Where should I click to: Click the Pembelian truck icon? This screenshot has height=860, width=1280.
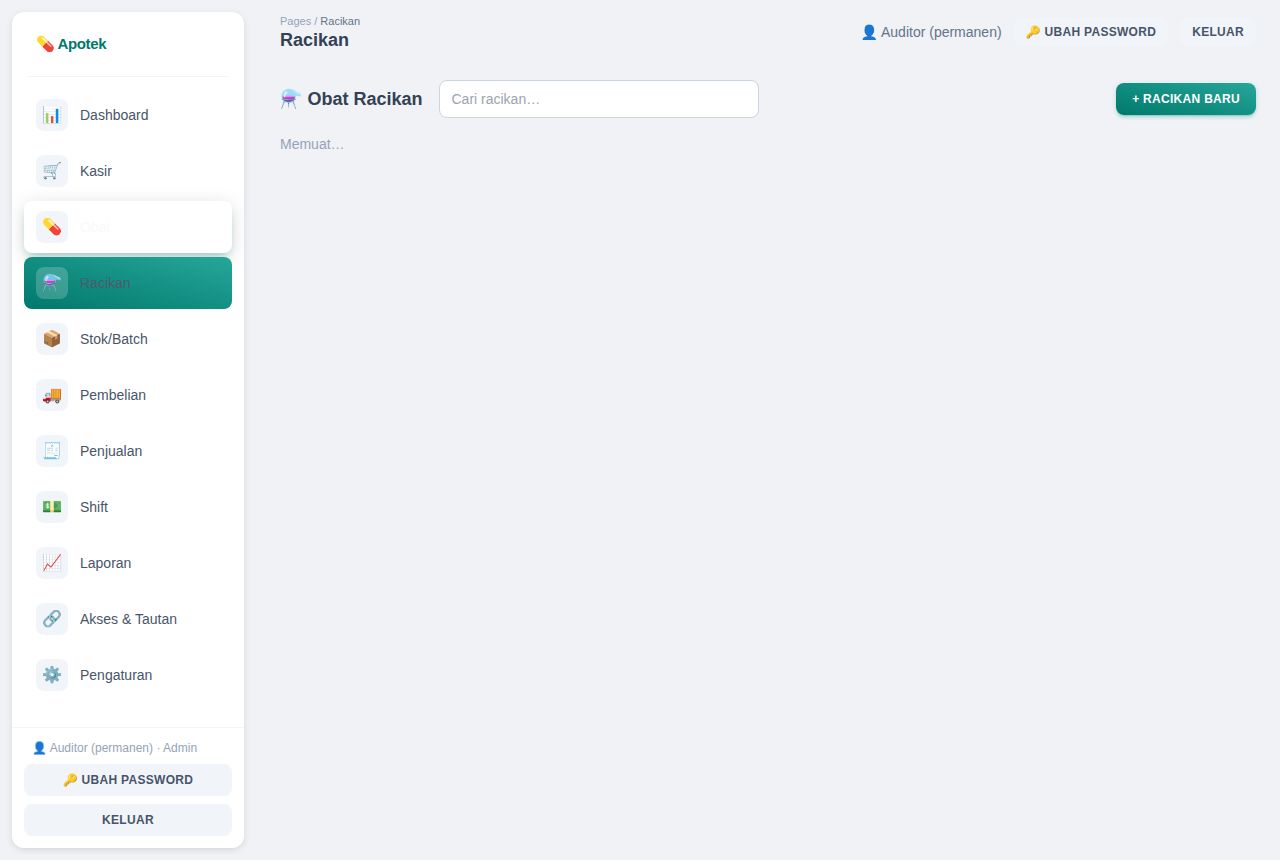click(52, 395)
